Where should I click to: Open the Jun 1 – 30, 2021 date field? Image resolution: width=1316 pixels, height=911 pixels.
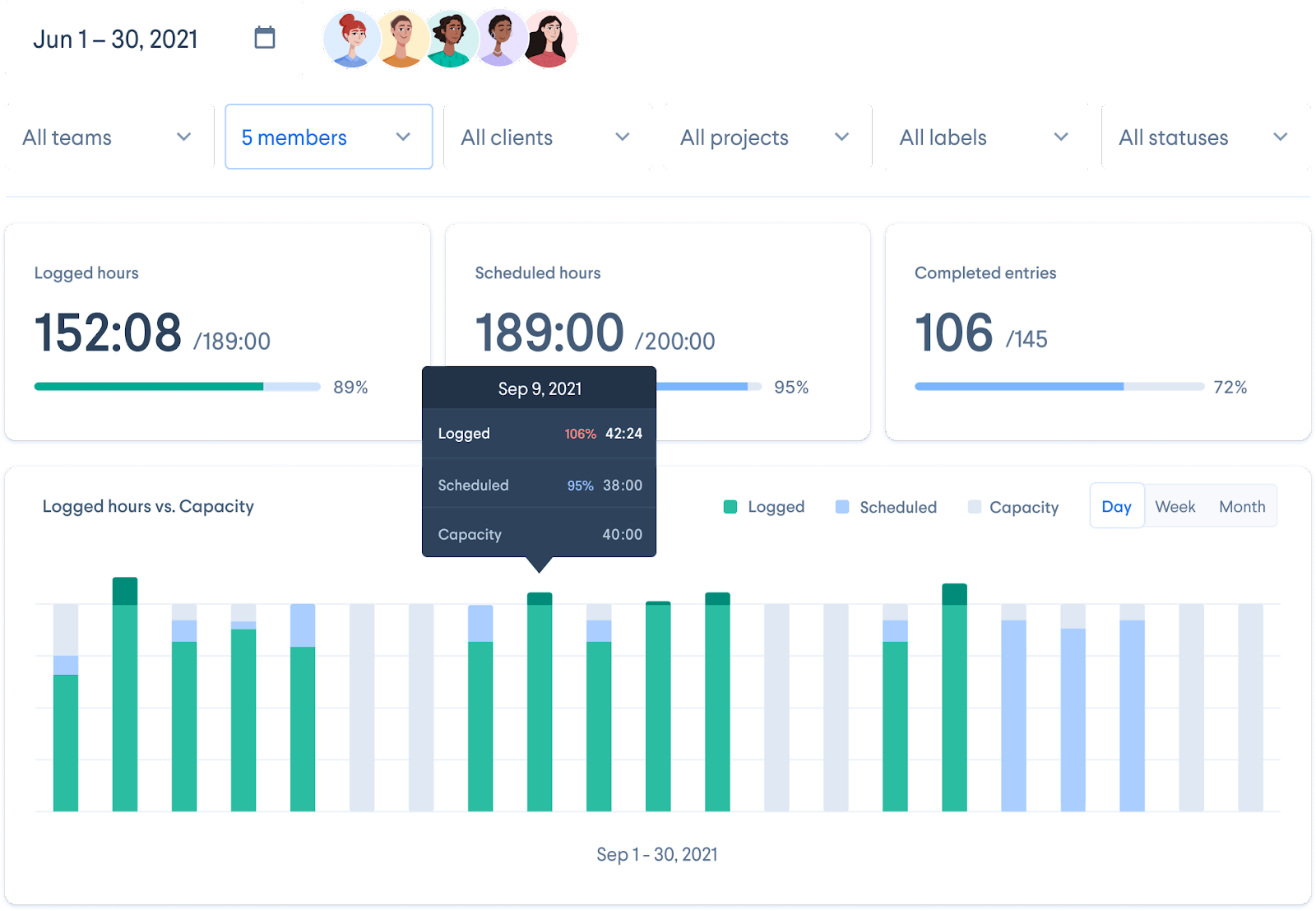[x=116, y=40]
